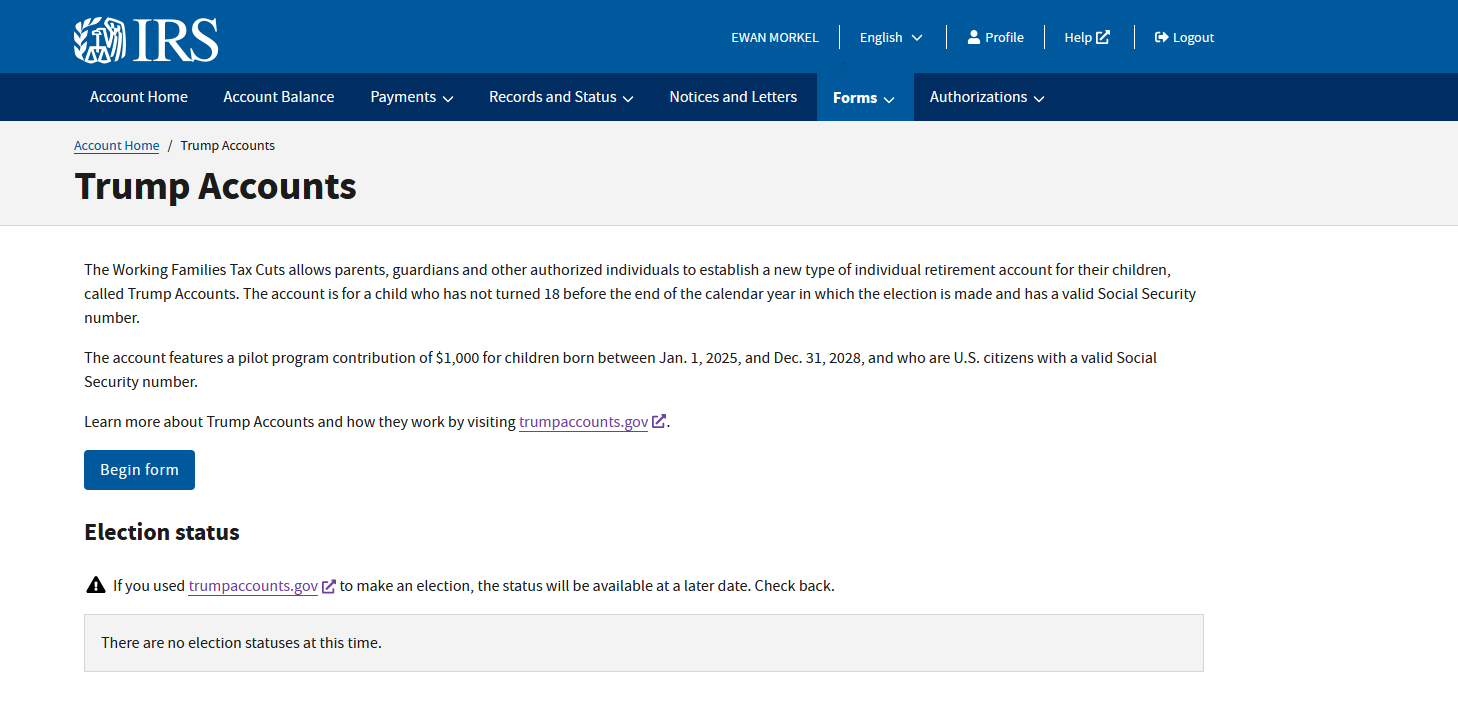Viewport: 1458px width, 704px height.
Task: Open the Profile page
Action: coord(995,37)
